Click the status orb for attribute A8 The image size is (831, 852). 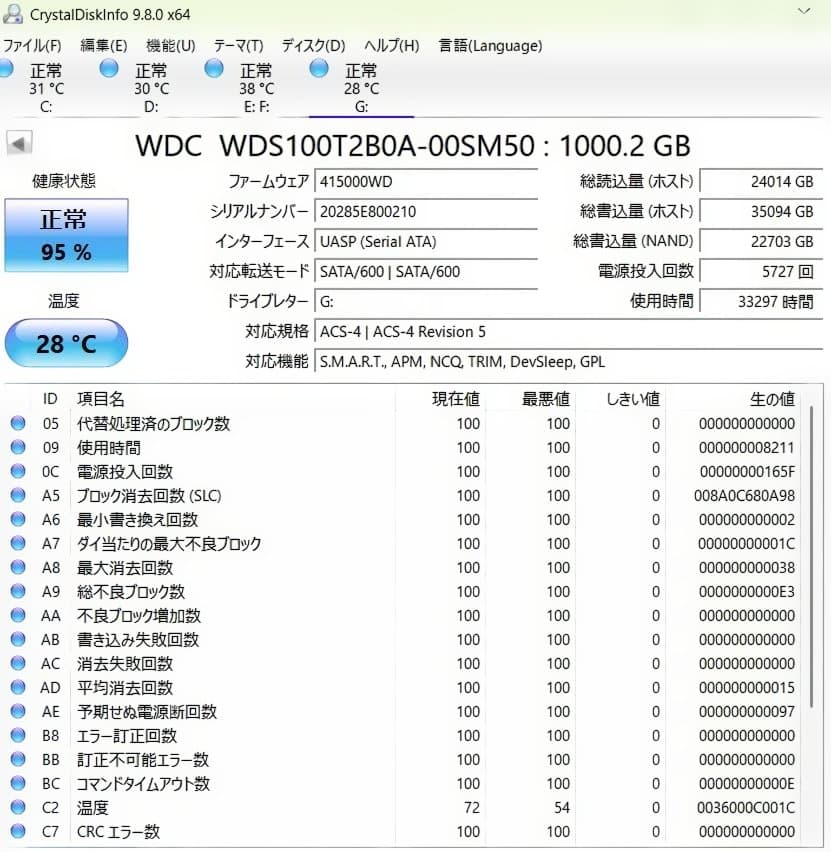[x=18, y=567]
